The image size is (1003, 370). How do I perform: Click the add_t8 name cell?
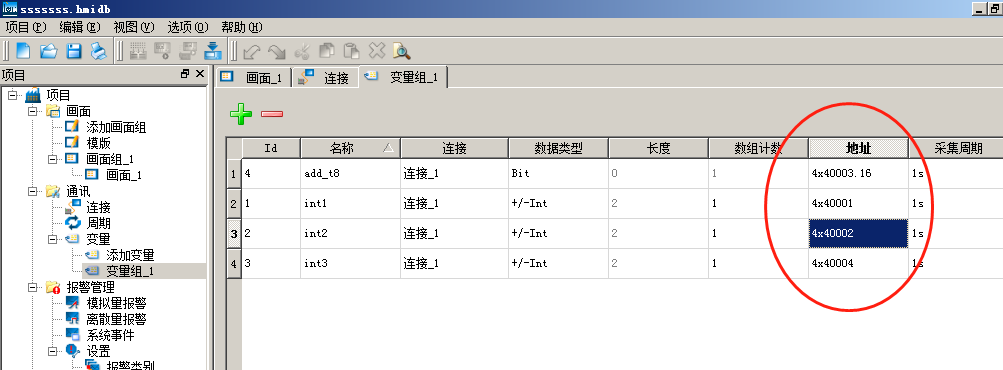[x=351, y=173]
